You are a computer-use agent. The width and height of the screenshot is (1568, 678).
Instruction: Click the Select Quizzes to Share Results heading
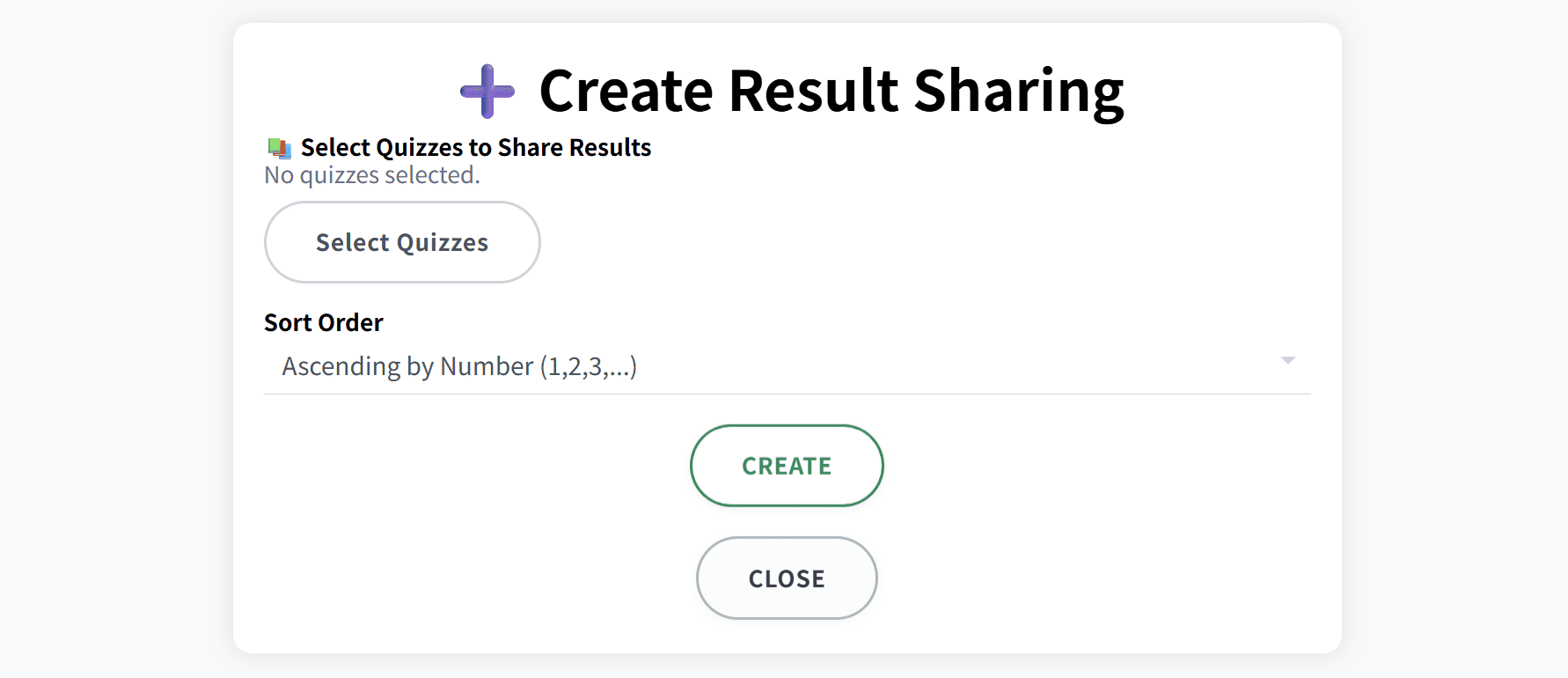(x=475, y=147)
